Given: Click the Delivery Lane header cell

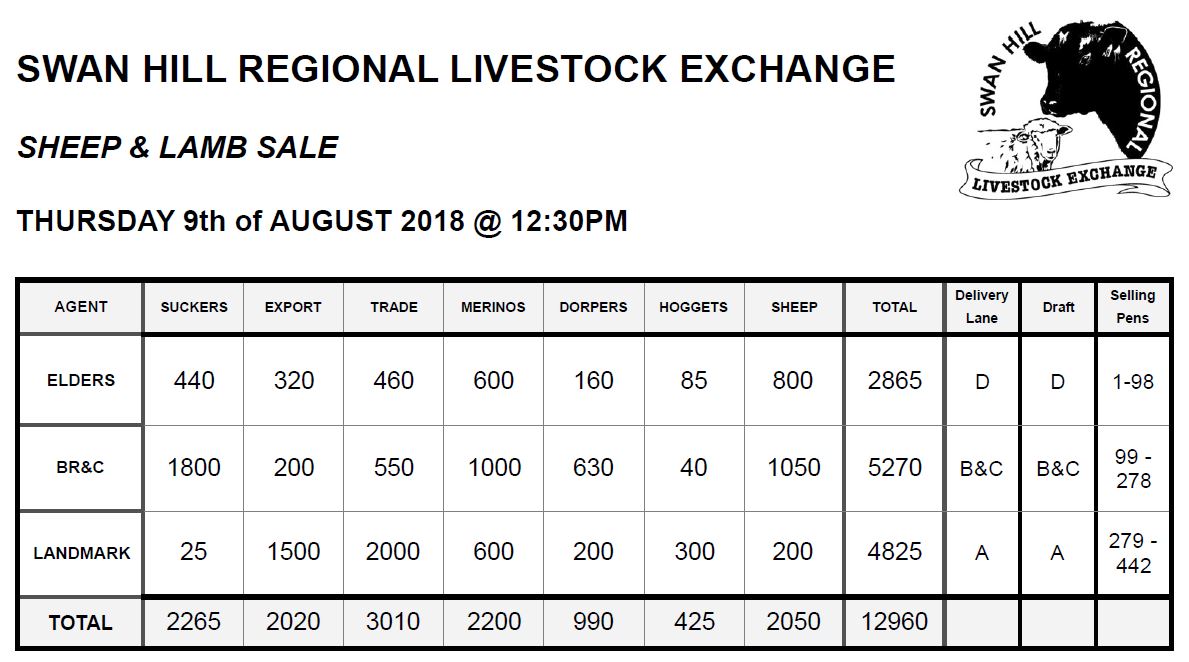Looking at the screenshot, I should pyautogui.click(x=982, y=307).
